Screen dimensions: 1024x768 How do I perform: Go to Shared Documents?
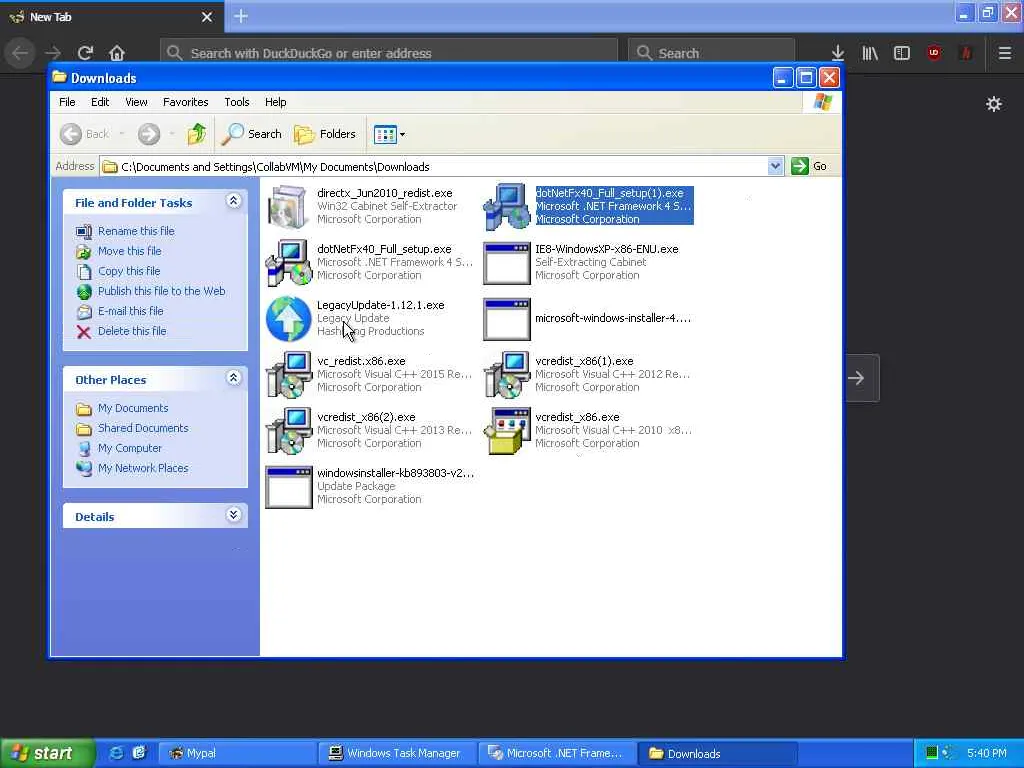click(x=143, y=428)
